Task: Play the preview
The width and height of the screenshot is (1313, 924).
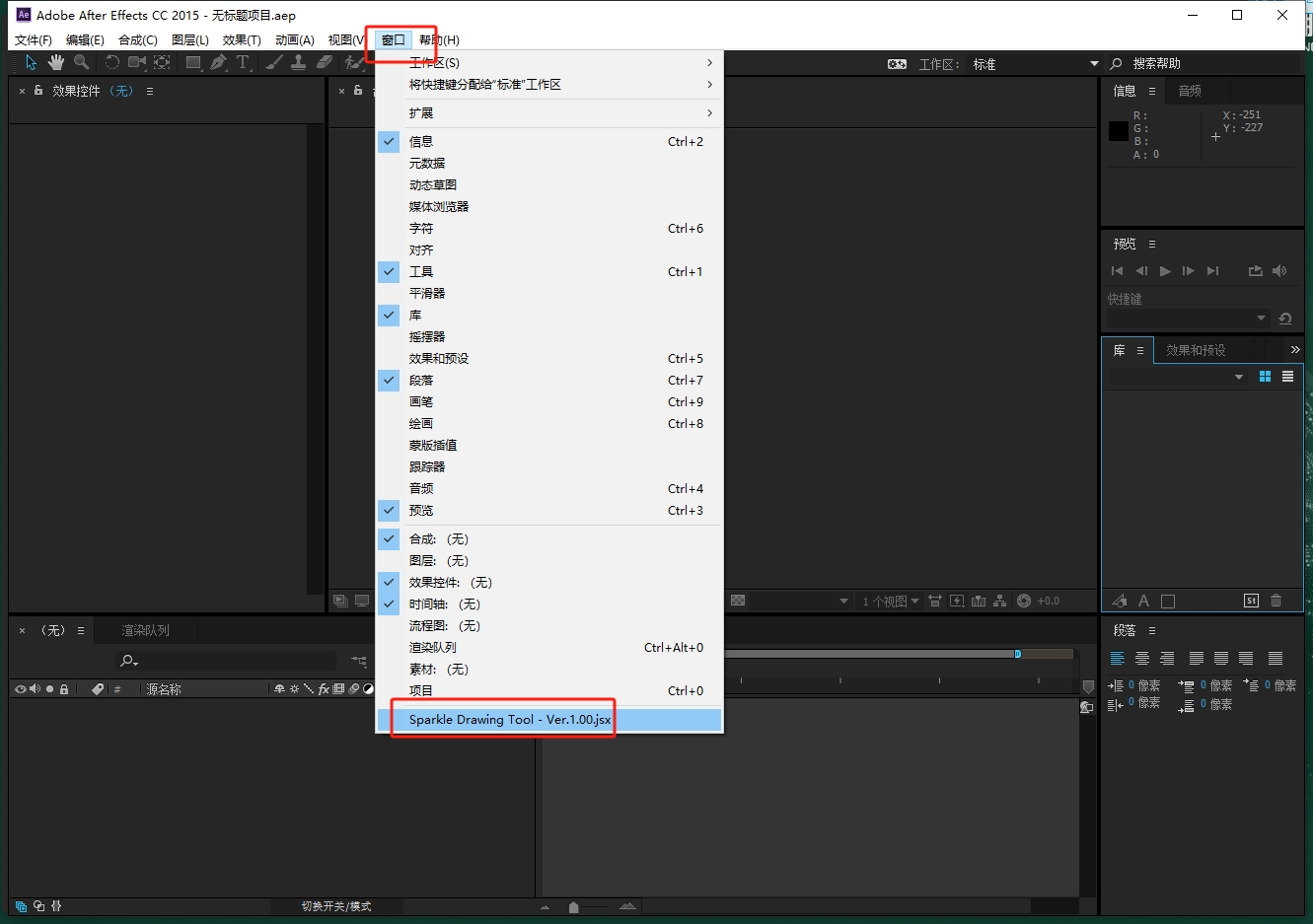Action: pos(1165,270)
